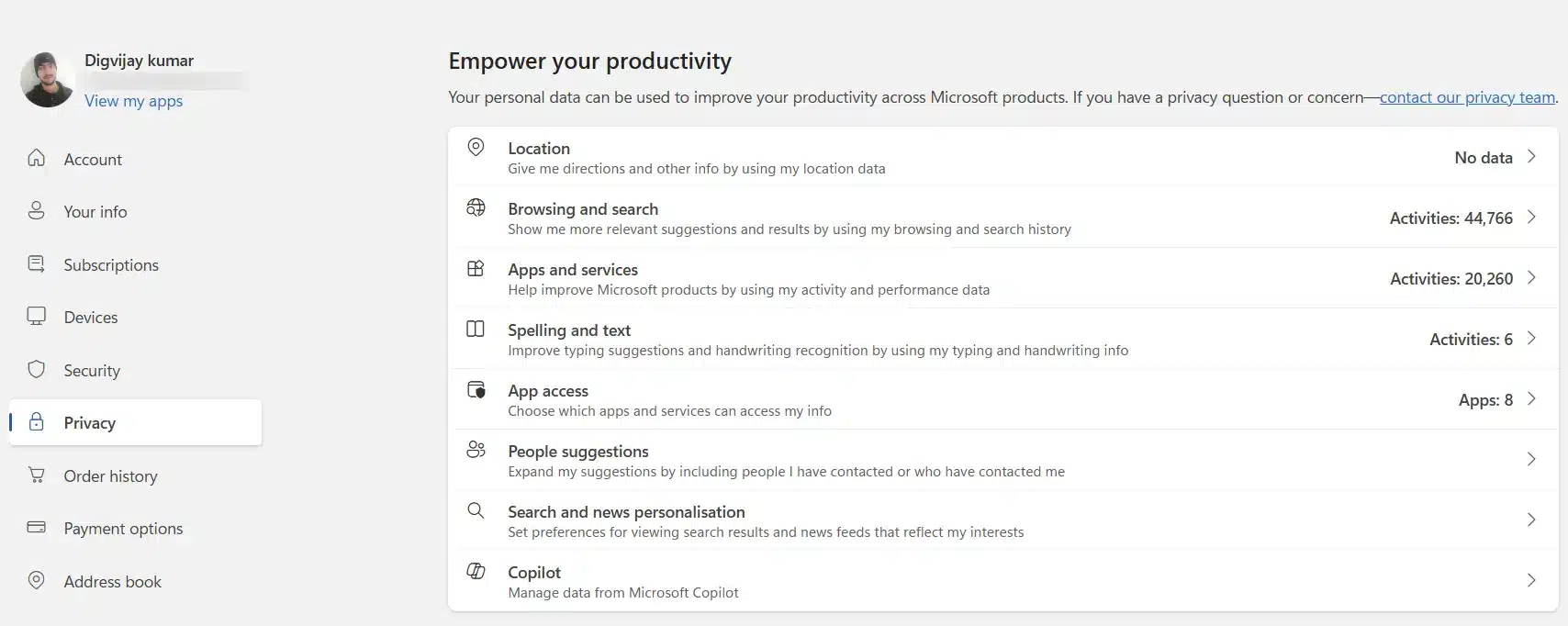Click 'Manage data from Microsoft Copilot' description
This screenshot has width=1568, height=626.
[x=623, y=593]
